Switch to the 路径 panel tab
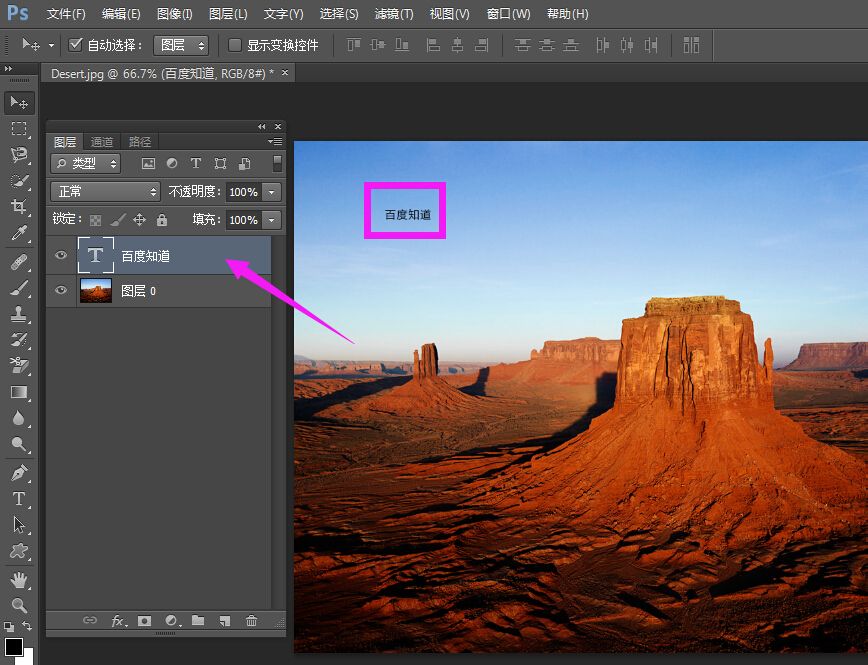Viewport: 868px width, 665px height. [x=140, y=142]
